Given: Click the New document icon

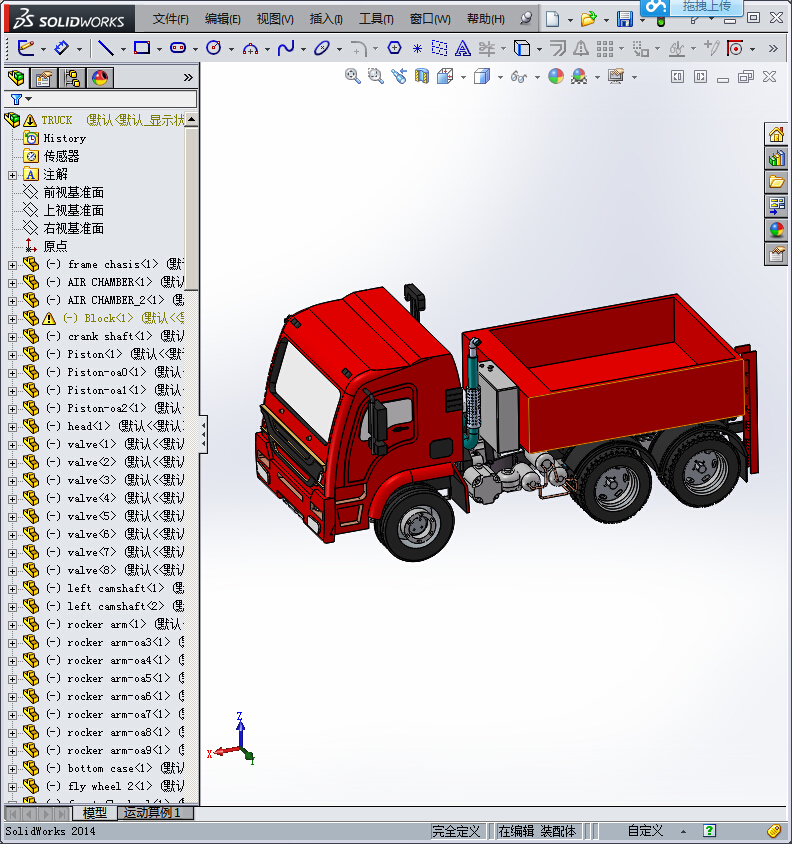Looking at the screenshot, I should click(552, 19).
